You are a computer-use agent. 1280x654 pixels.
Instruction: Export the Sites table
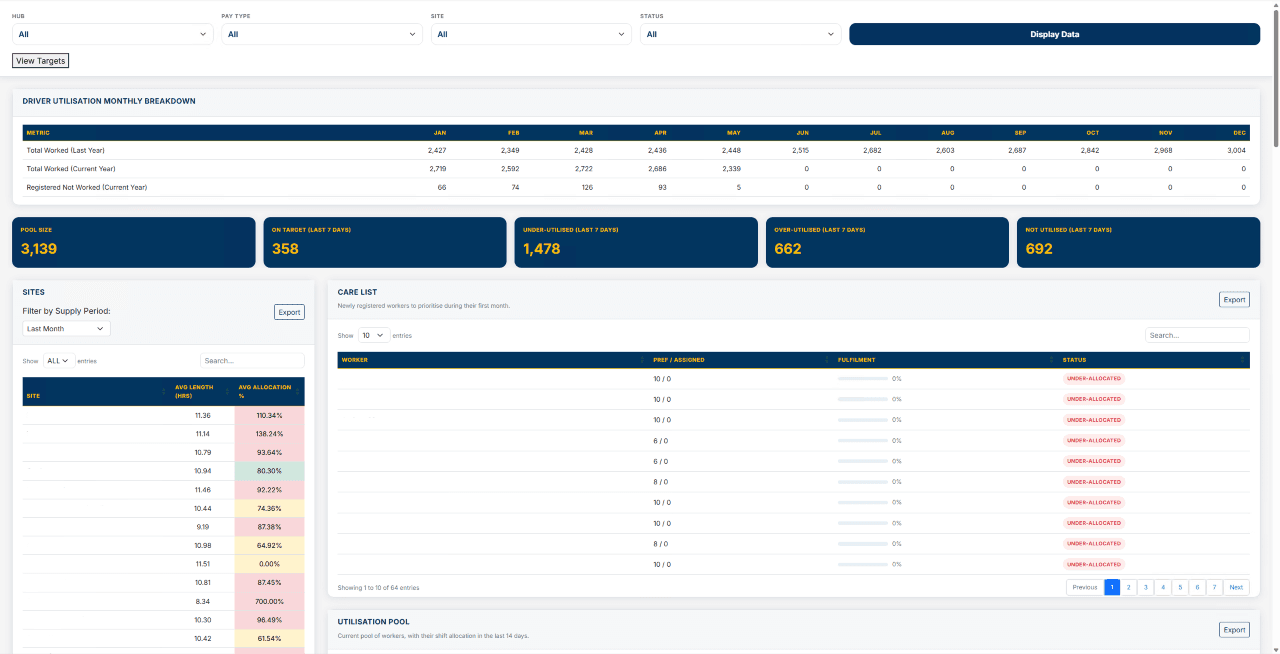[289, 312]
